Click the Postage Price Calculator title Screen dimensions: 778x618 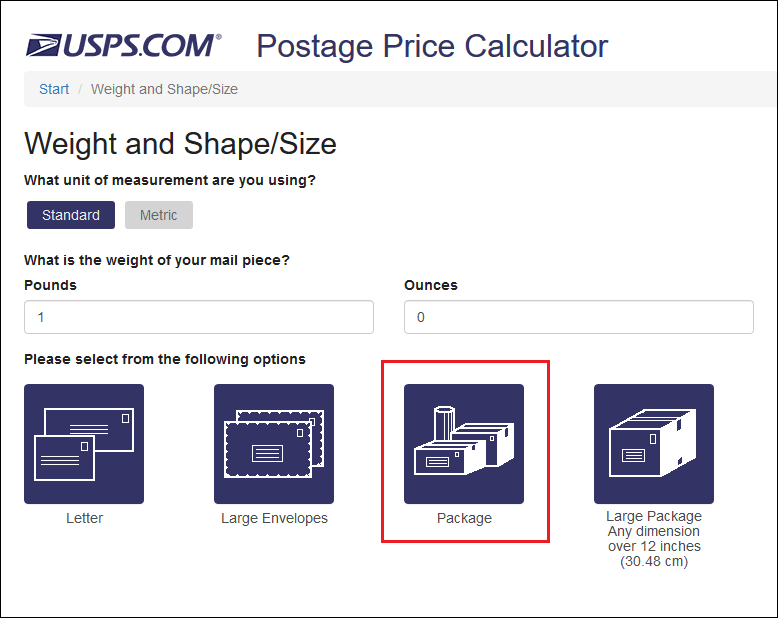pos(432,46)
